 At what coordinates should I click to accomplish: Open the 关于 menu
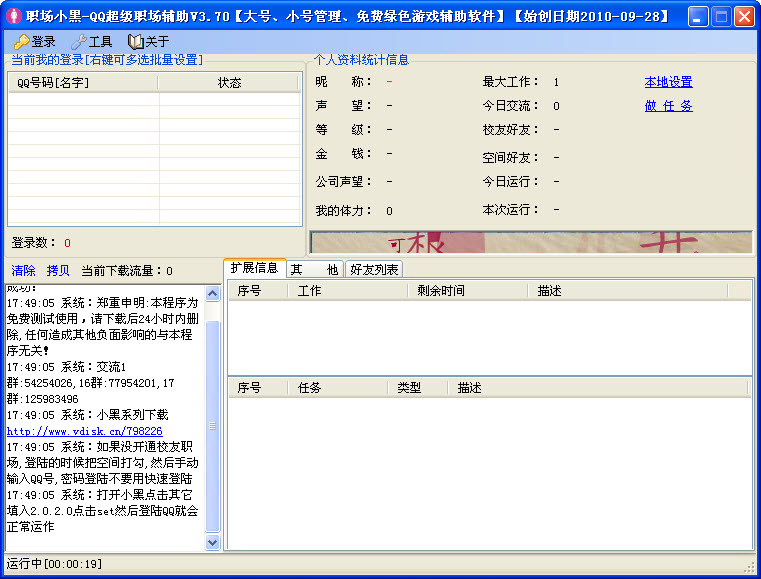pos(149,42)
